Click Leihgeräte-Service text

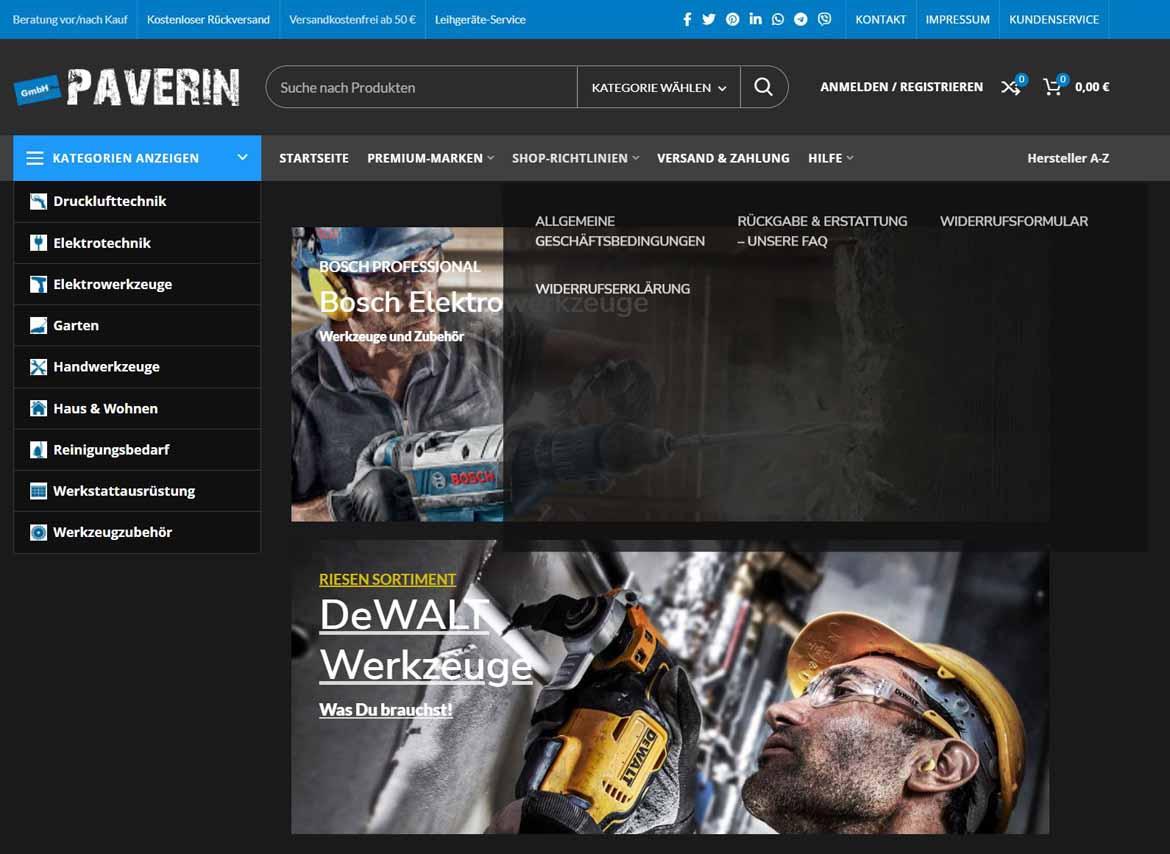pyautogui.click(x=481, y=19)
